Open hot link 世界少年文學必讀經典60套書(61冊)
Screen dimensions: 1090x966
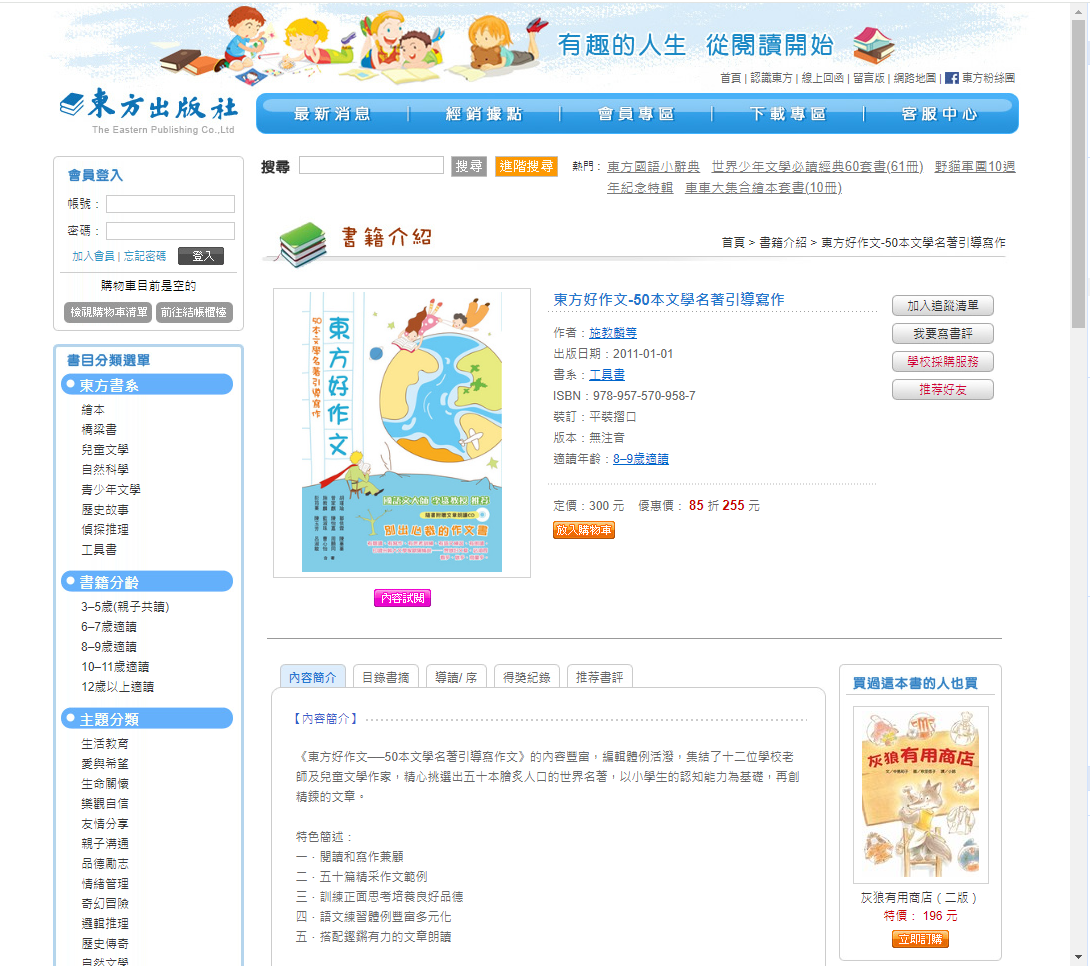coord(818,167)
